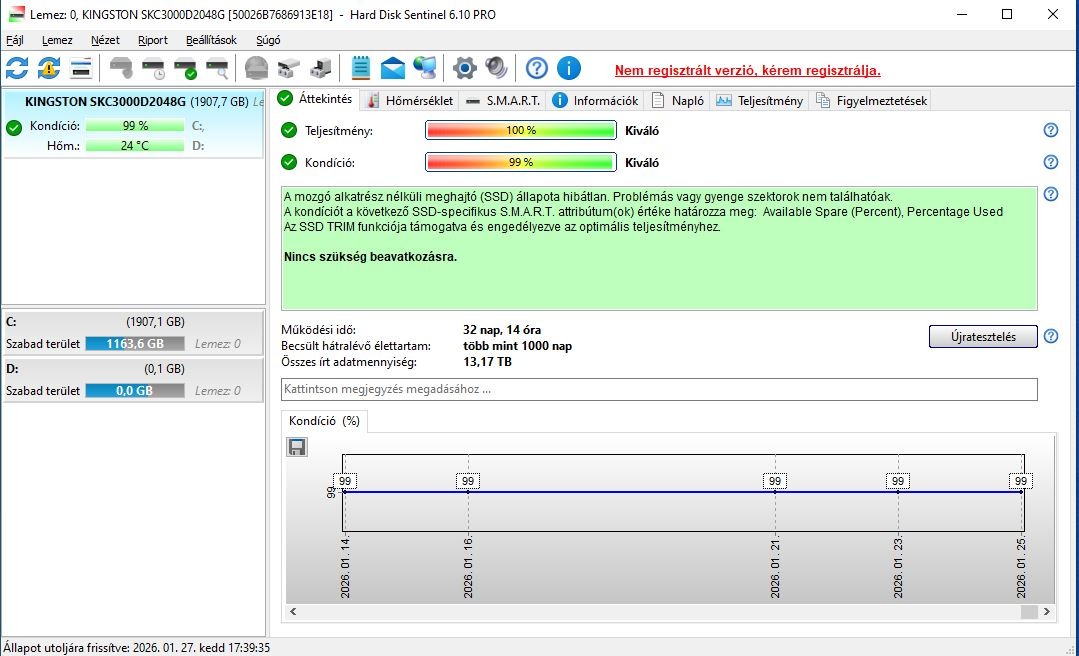Switch to the Figyelmeztetések tab
1079x656 pixels.
pyautogui.click(x=872, y=100)
